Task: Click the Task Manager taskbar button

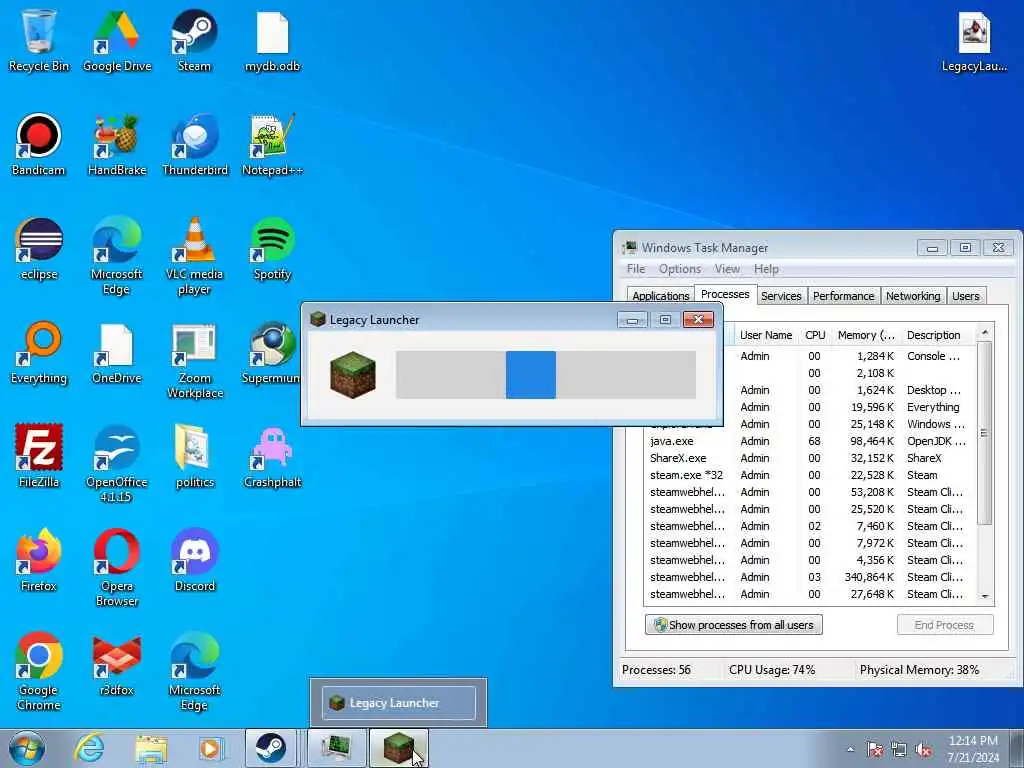Action: point(336,748)
